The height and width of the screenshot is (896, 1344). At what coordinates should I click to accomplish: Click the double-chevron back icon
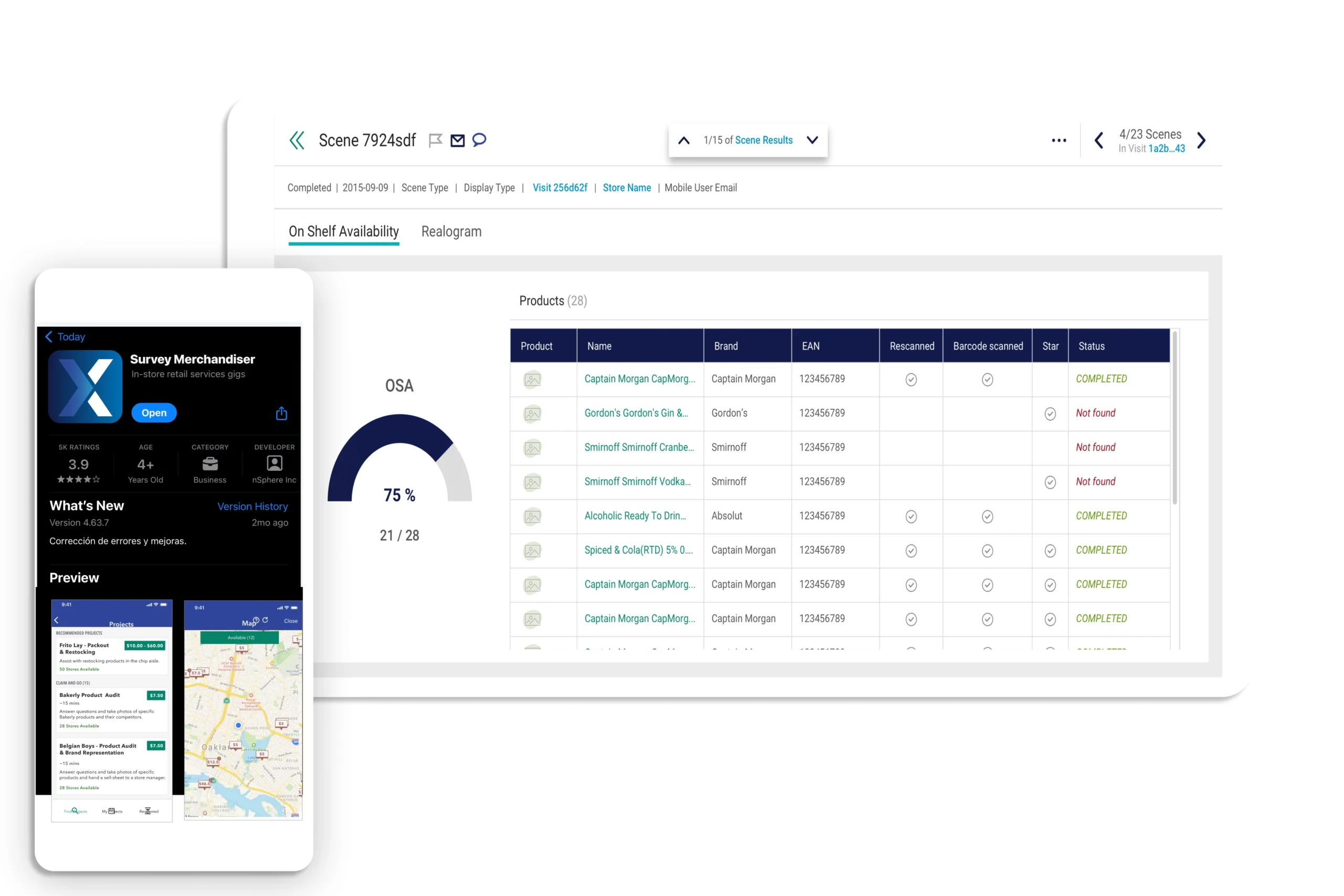pos(297,140)
